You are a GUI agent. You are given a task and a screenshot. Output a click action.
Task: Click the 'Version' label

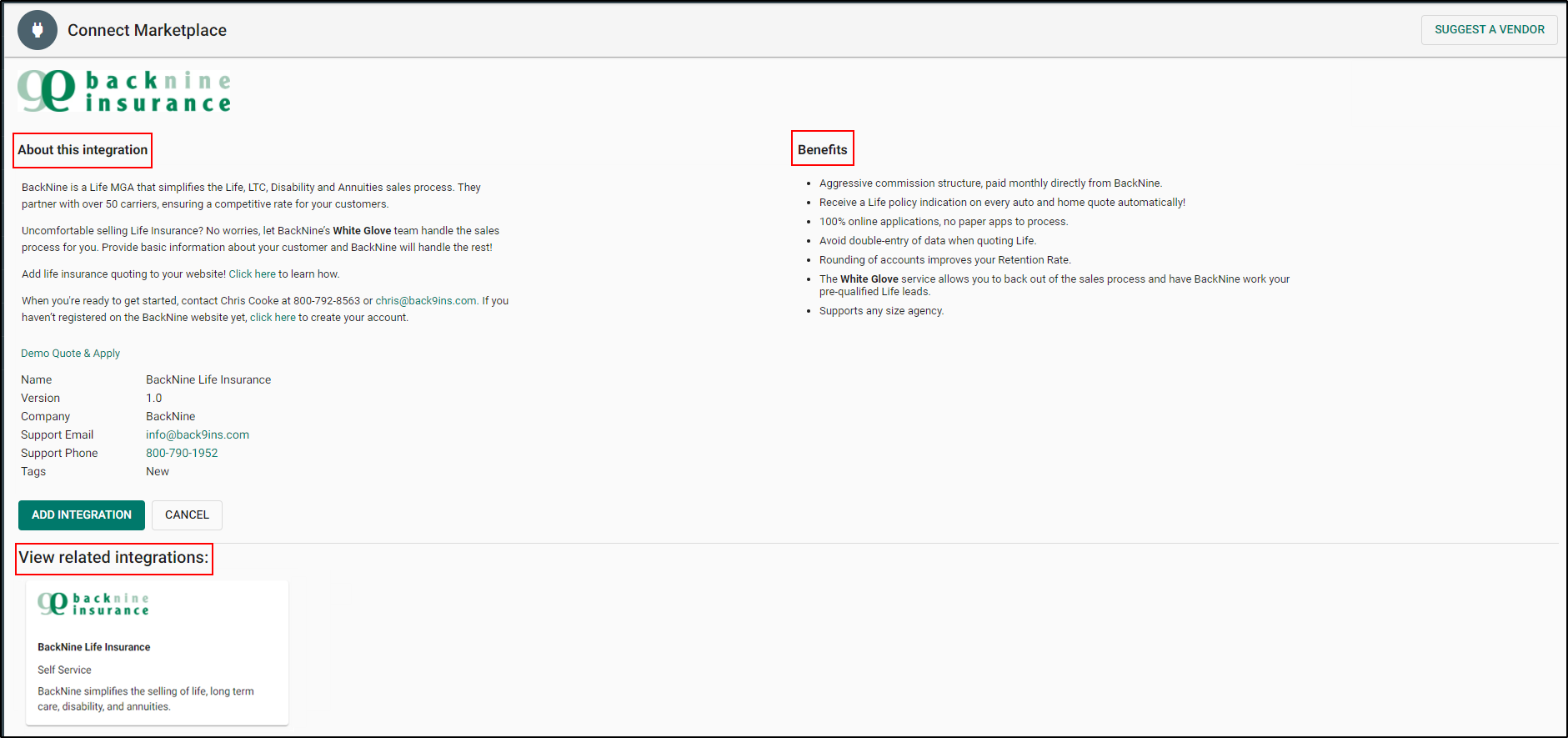point(40,399)
